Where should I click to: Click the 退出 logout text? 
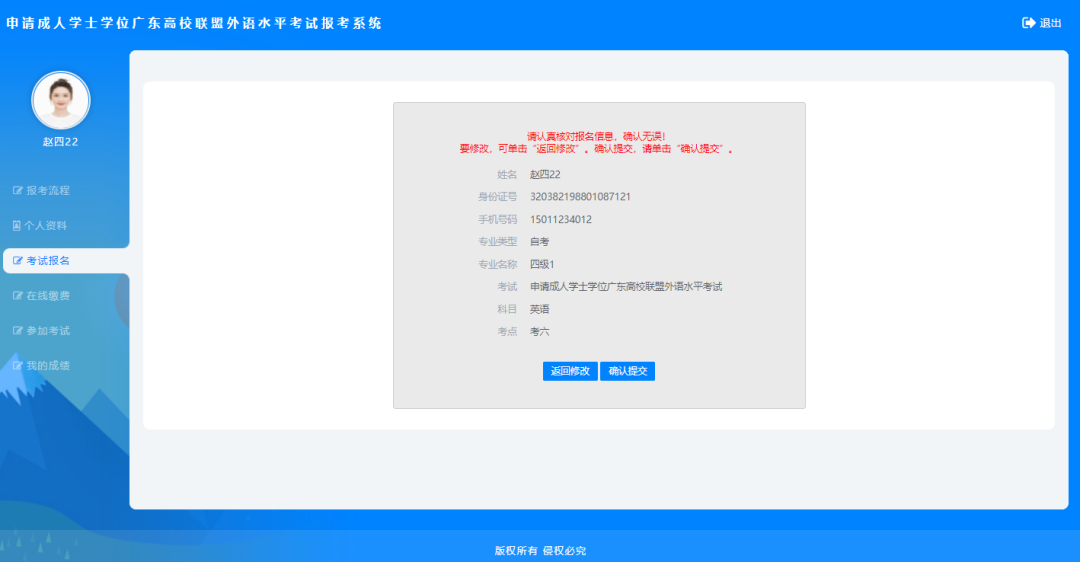coord(1051,23)
